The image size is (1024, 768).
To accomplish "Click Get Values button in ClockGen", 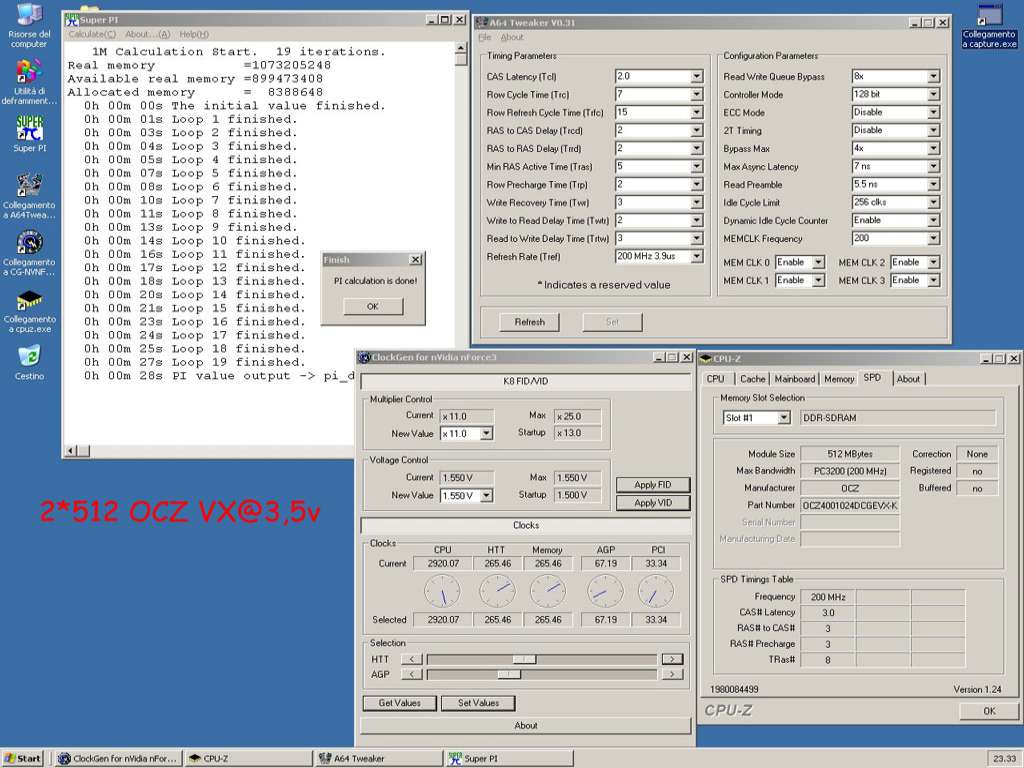I will tap(400, 703).
